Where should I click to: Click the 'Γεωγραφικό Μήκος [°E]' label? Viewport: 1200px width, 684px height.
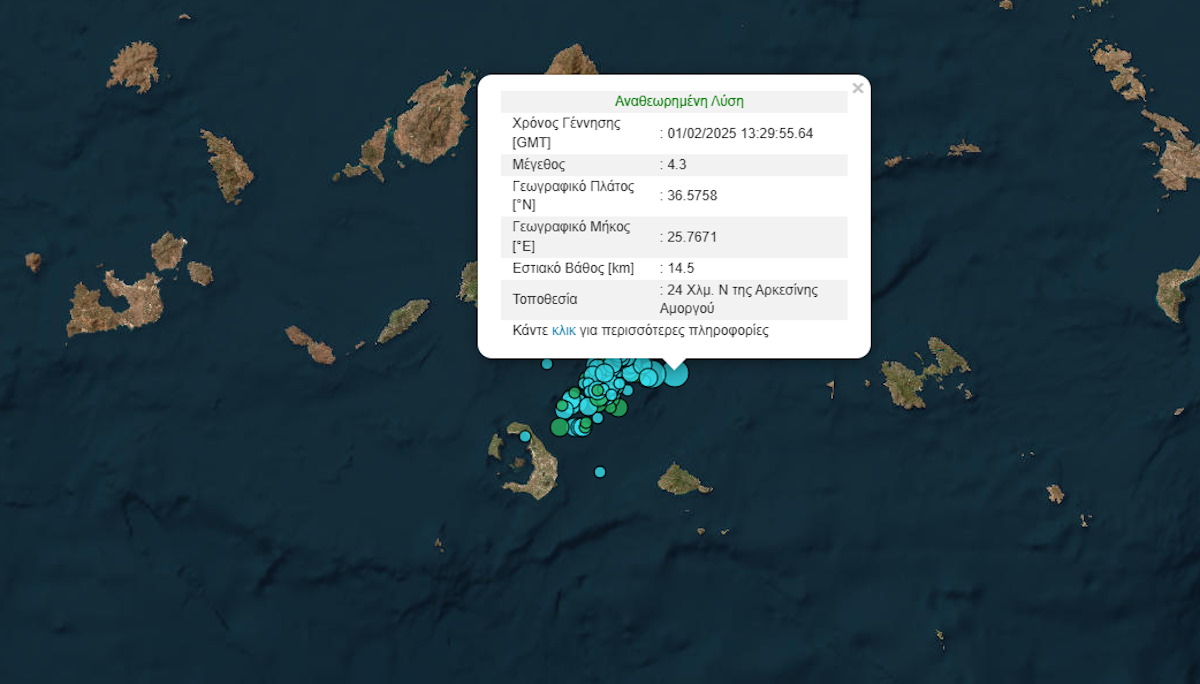[571, 237]
